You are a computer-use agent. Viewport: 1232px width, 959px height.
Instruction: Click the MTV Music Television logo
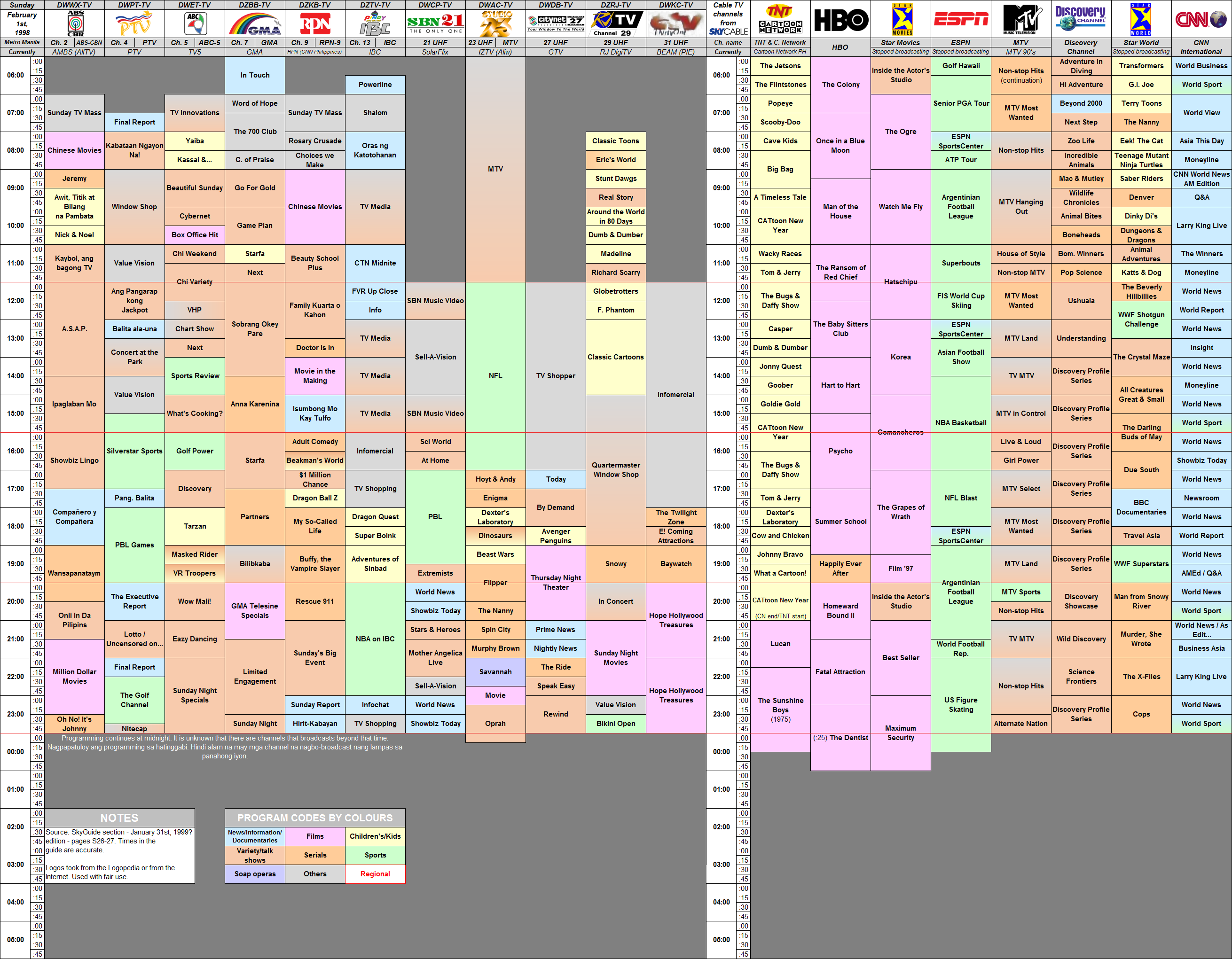1021,20
